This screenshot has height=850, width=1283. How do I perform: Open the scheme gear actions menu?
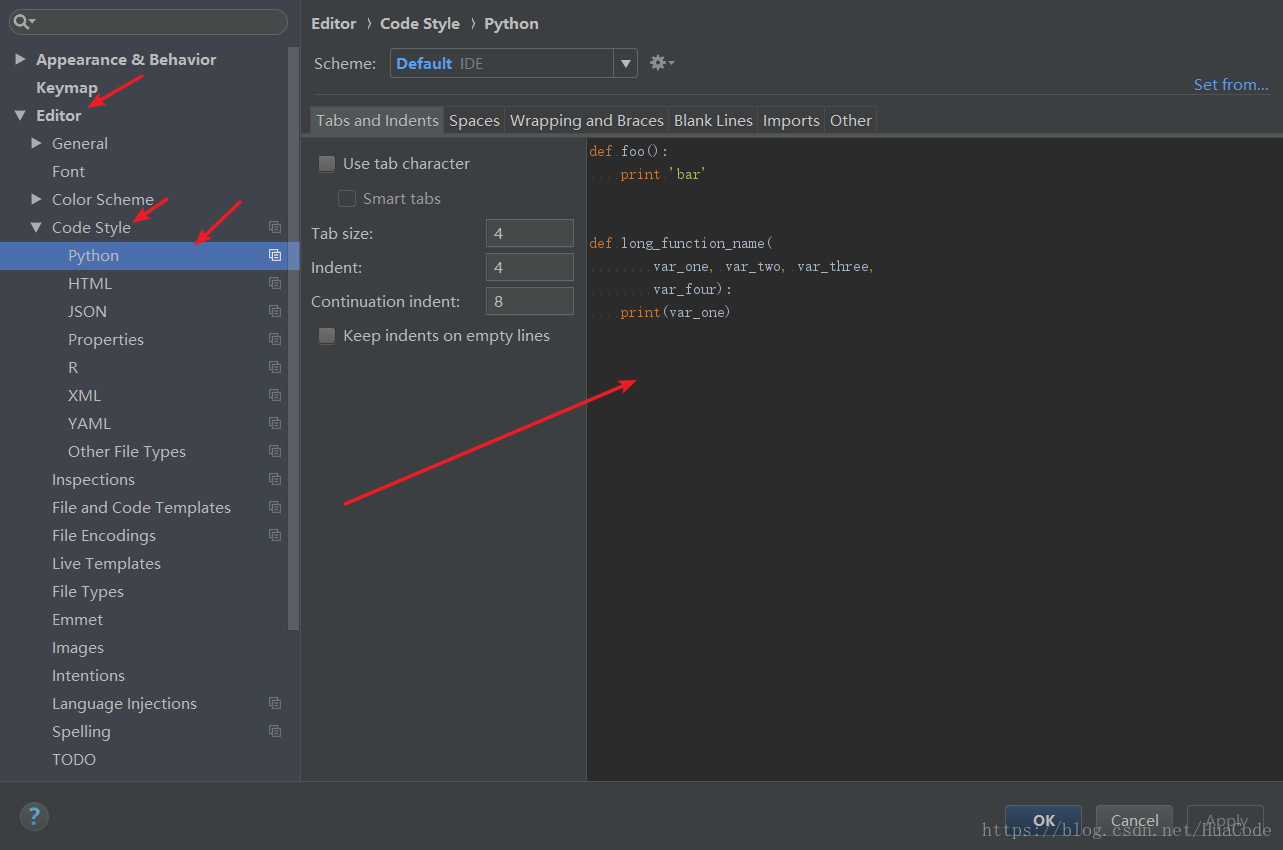pyautogui.click(x=661, y=63)
